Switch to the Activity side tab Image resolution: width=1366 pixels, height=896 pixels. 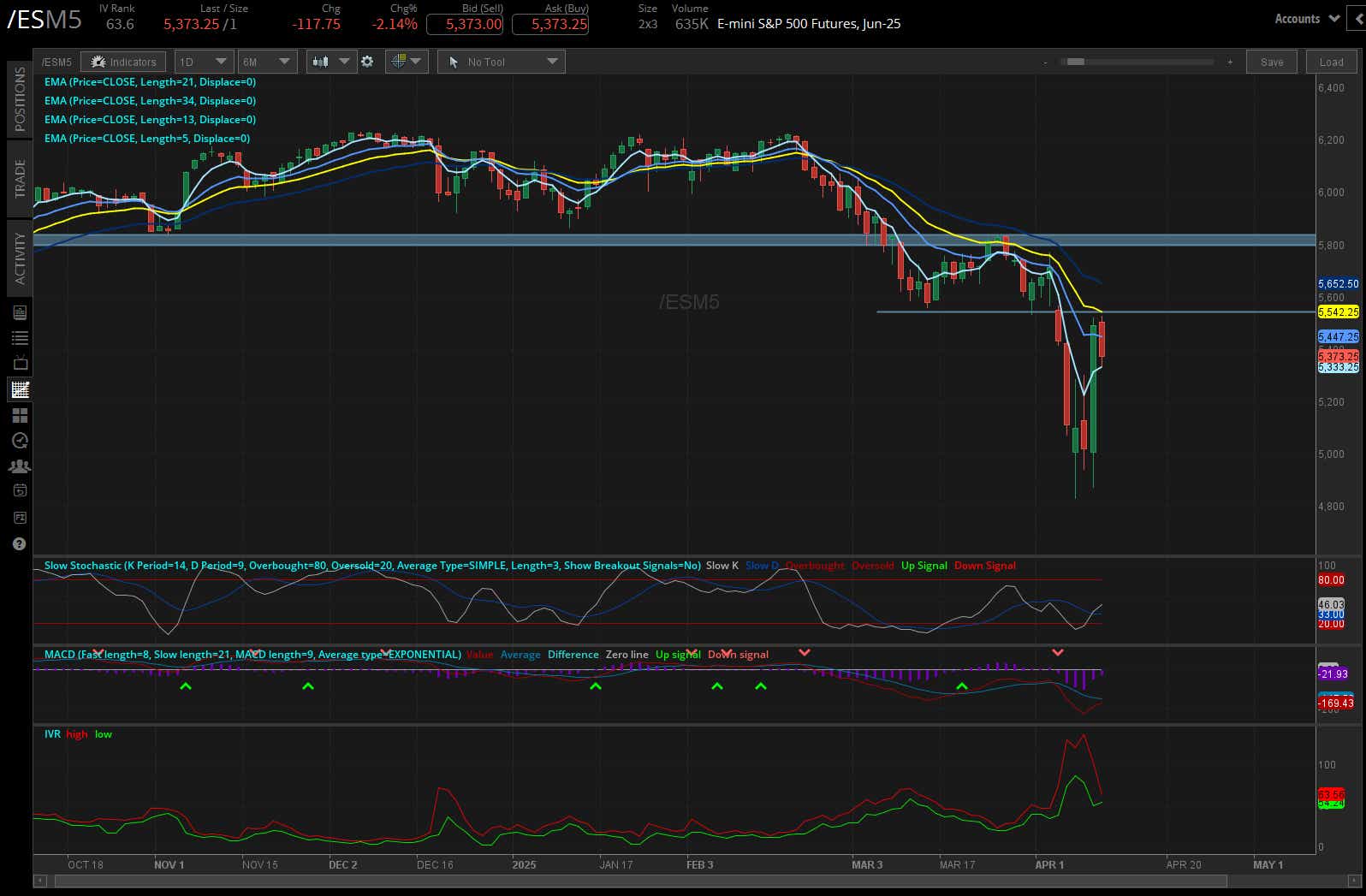pyautogui.click(x=20, y=258)
